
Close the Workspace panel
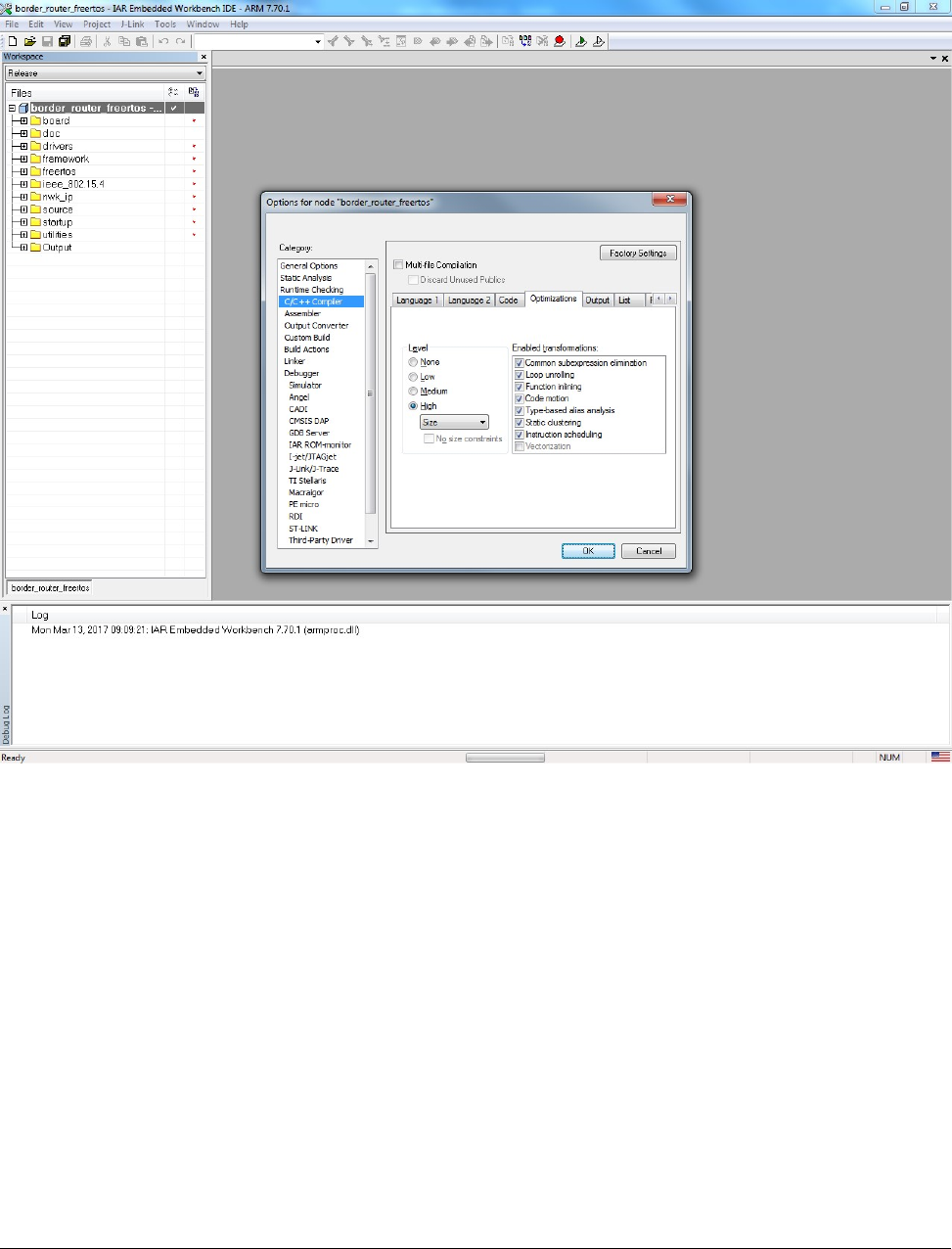pos(204,57)
